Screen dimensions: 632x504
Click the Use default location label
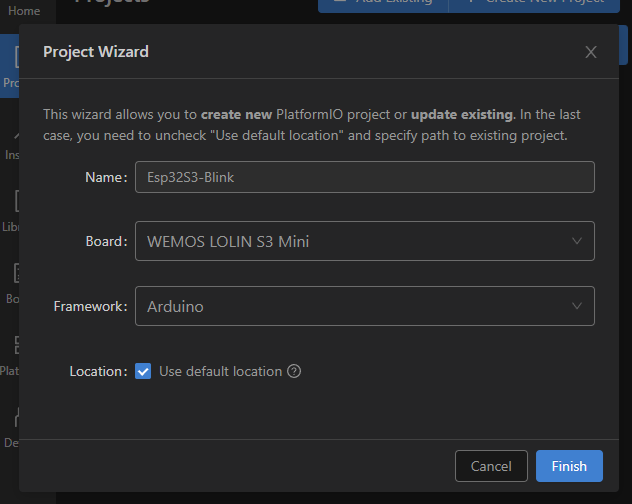(220, 371)
